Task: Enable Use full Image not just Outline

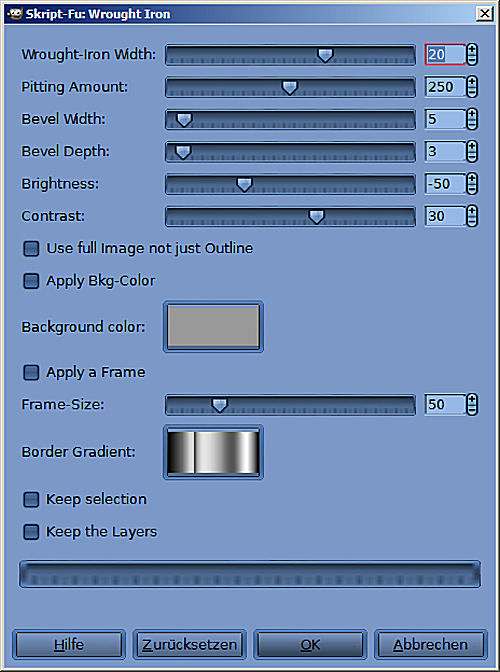Action: click(x=31, y=249)
